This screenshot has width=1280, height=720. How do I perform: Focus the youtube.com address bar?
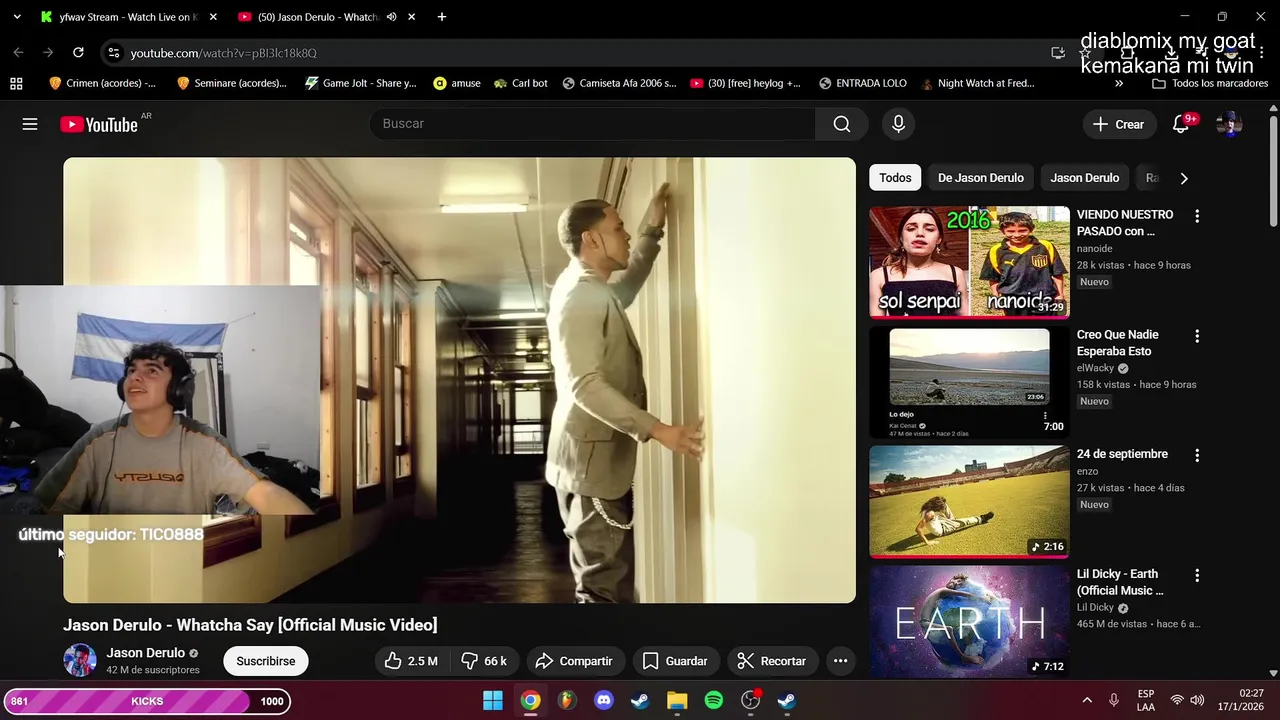pos(580,53)
